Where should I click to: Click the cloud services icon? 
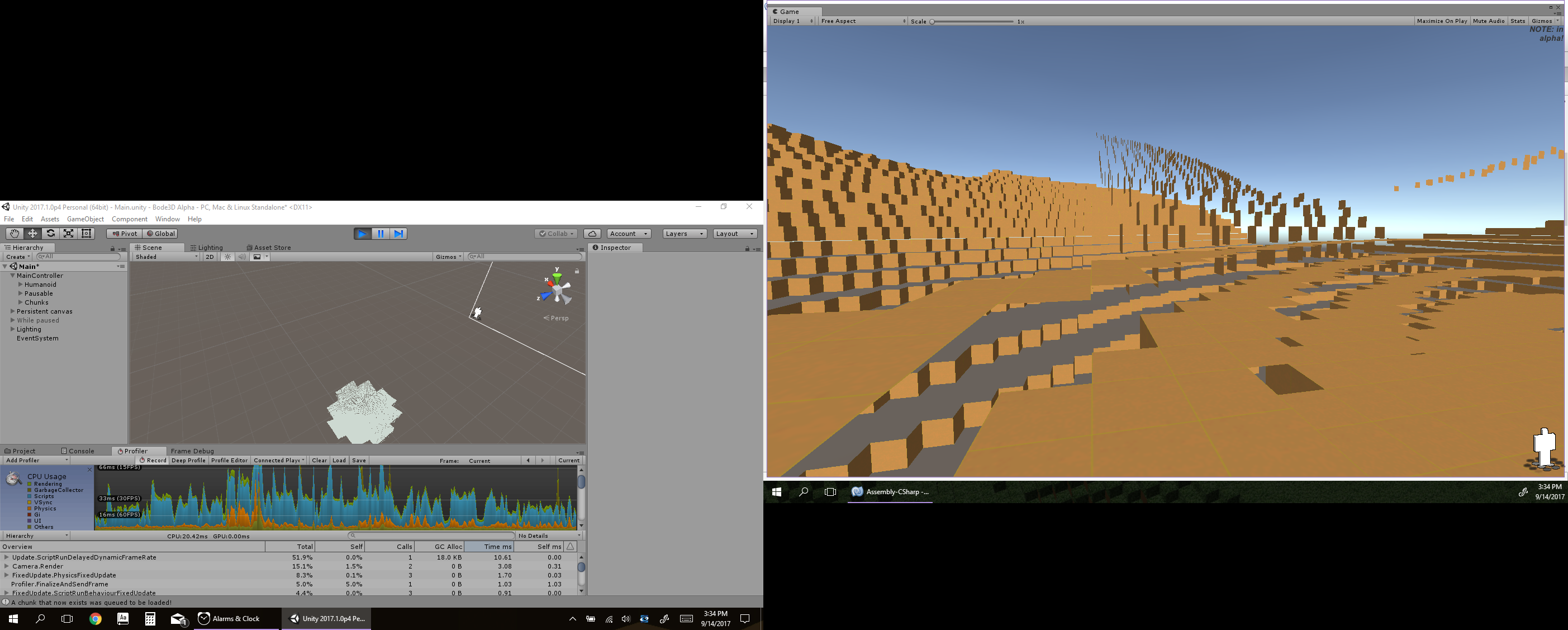pos(592,234)
